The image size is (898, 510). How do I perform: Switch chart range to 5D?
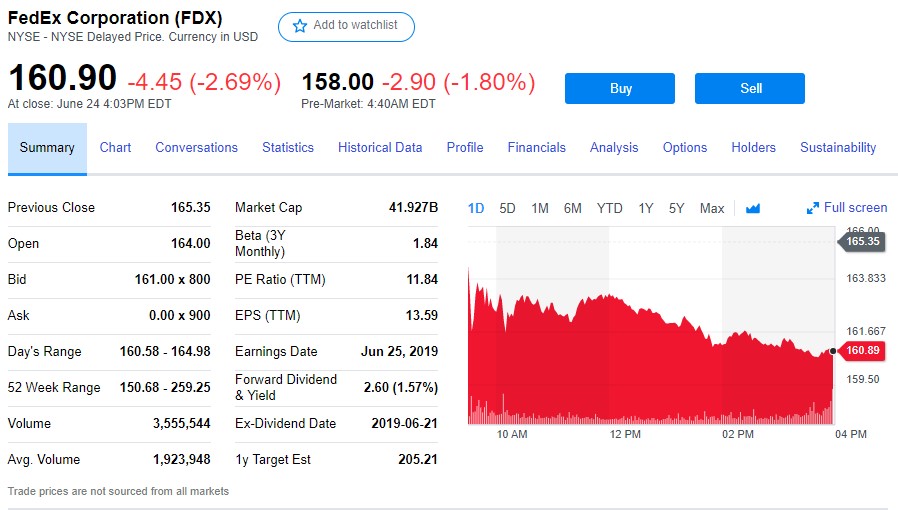(x=507, y=208)
